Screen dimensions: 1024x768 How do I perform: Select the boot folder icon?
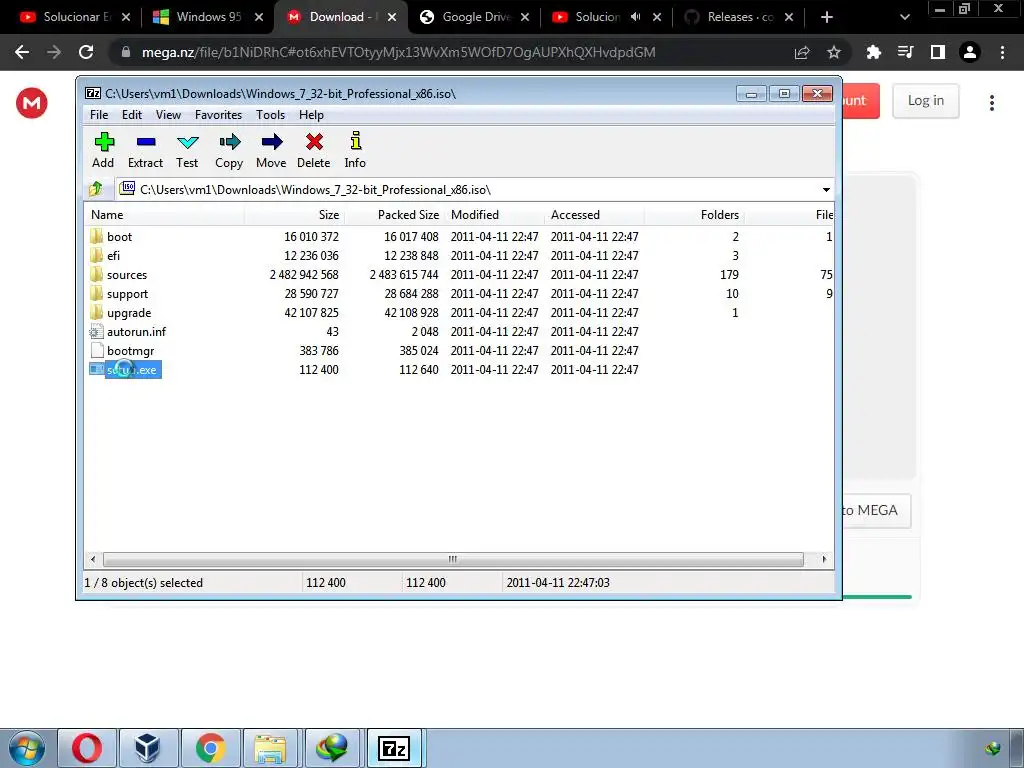[97, 236]
